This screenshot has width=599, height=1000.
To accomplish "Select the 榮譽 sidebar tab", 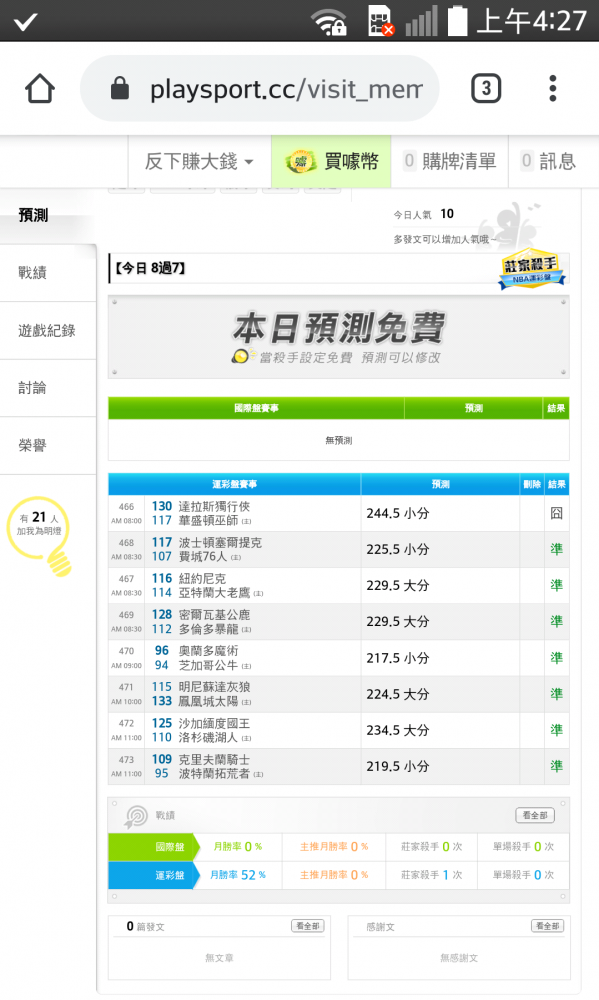I will (48, 446).
